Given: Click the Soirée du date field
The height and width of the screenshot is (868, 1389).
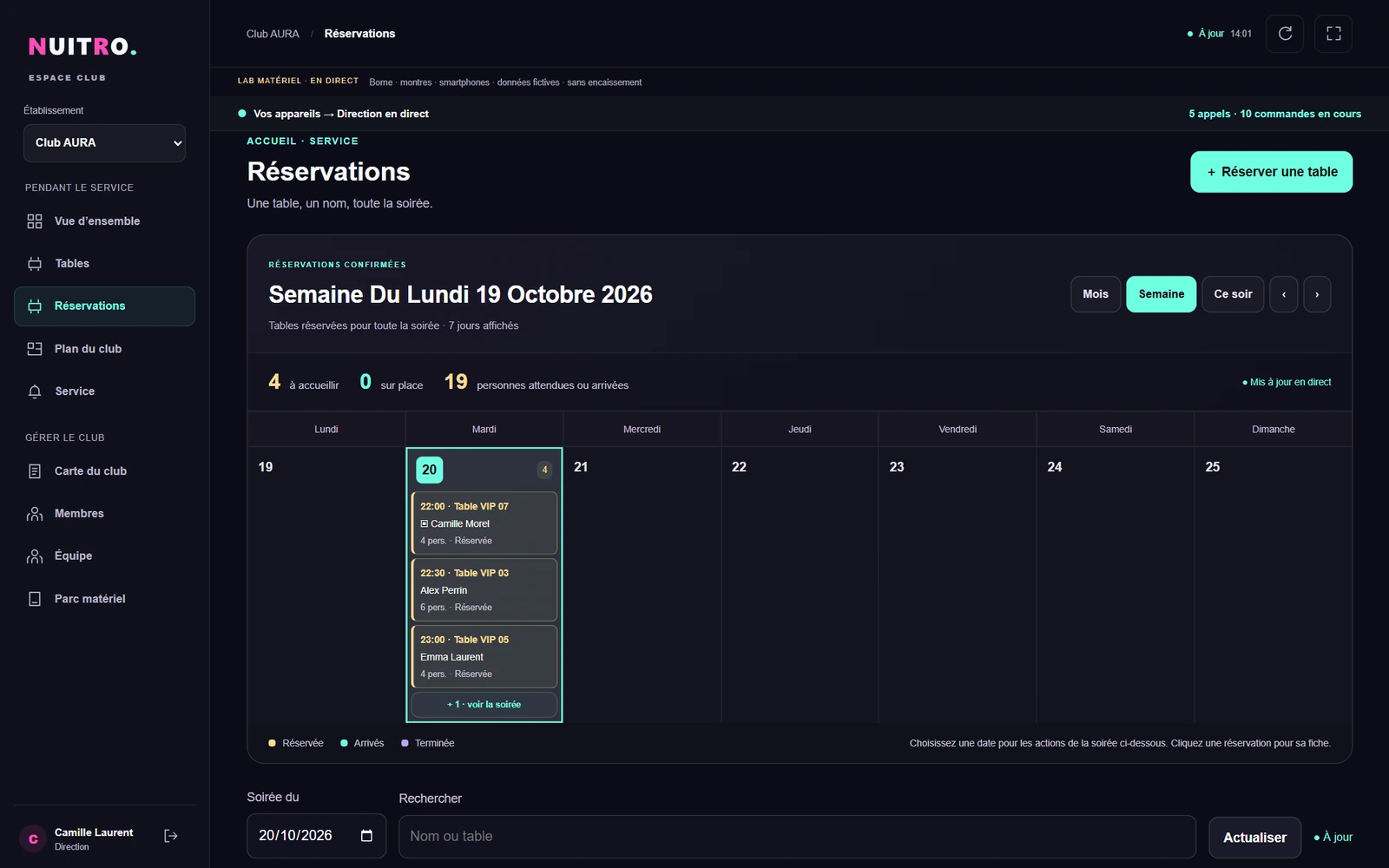Looking at the screenshot, I should pos(316,836).
